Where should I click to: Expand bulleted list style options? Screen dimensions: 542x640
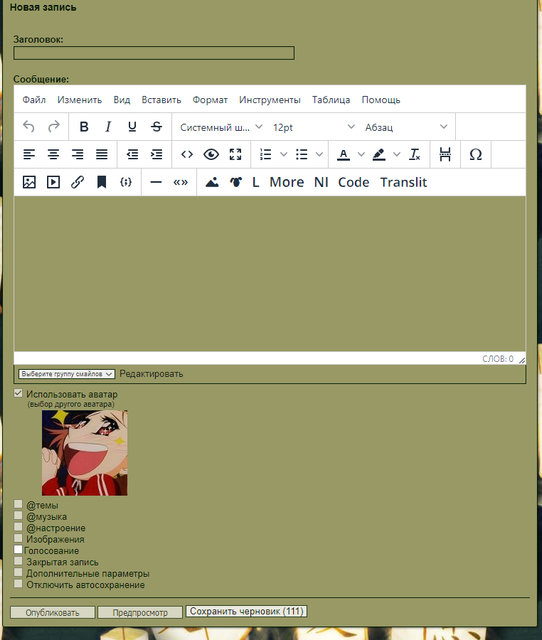[x=320, y=154]
